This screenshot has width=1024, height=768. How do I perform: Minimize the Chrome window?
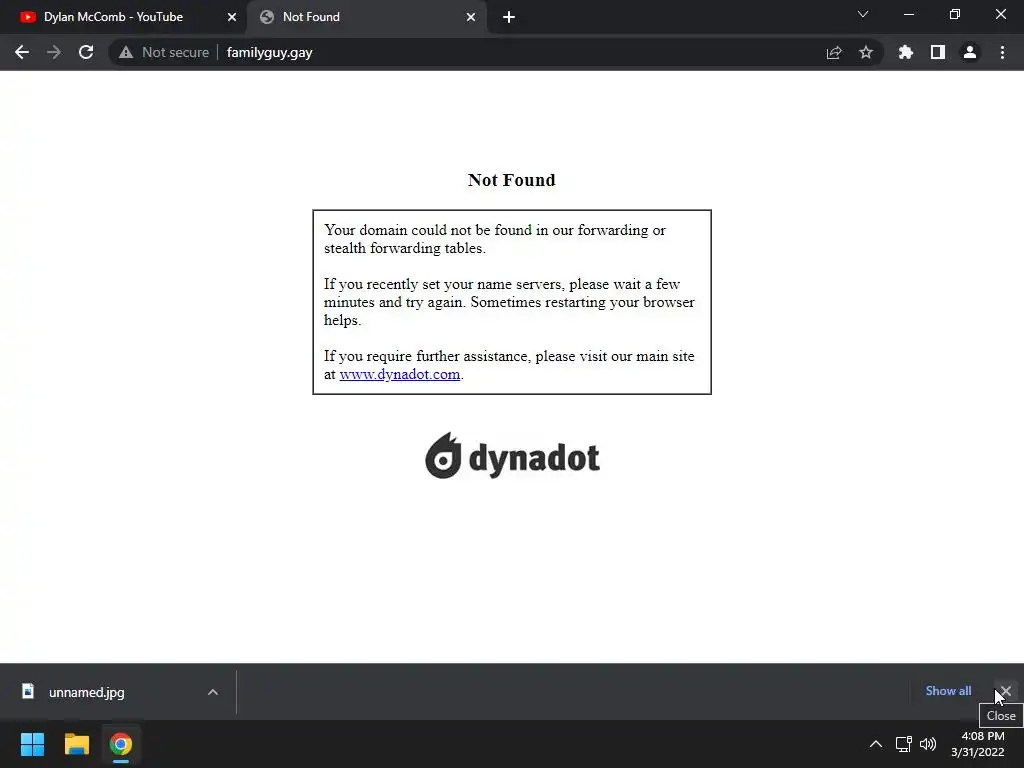[908, 14]
